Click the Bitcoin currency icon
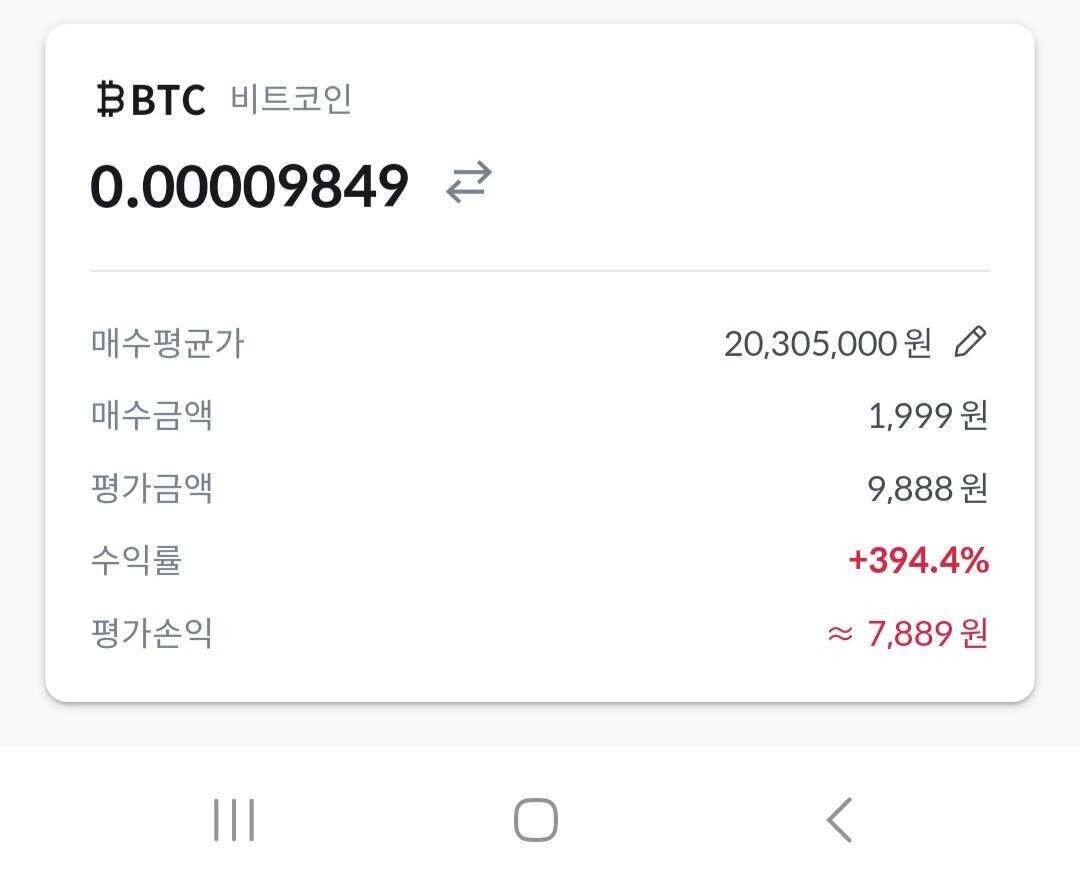Screen dimensions: 1080x891 [x=109, y=98]
